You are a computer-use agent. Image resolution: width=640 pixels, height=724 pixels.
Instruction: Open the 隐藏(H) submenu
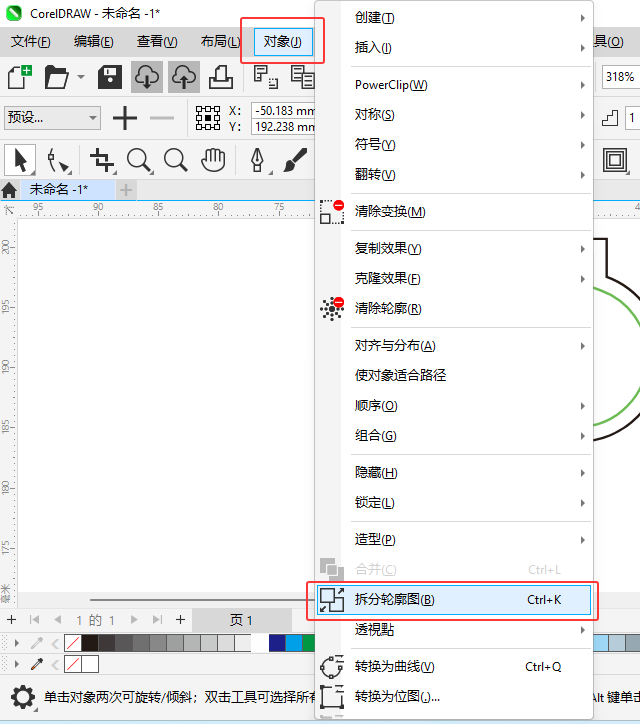click(x=454, y=473)
